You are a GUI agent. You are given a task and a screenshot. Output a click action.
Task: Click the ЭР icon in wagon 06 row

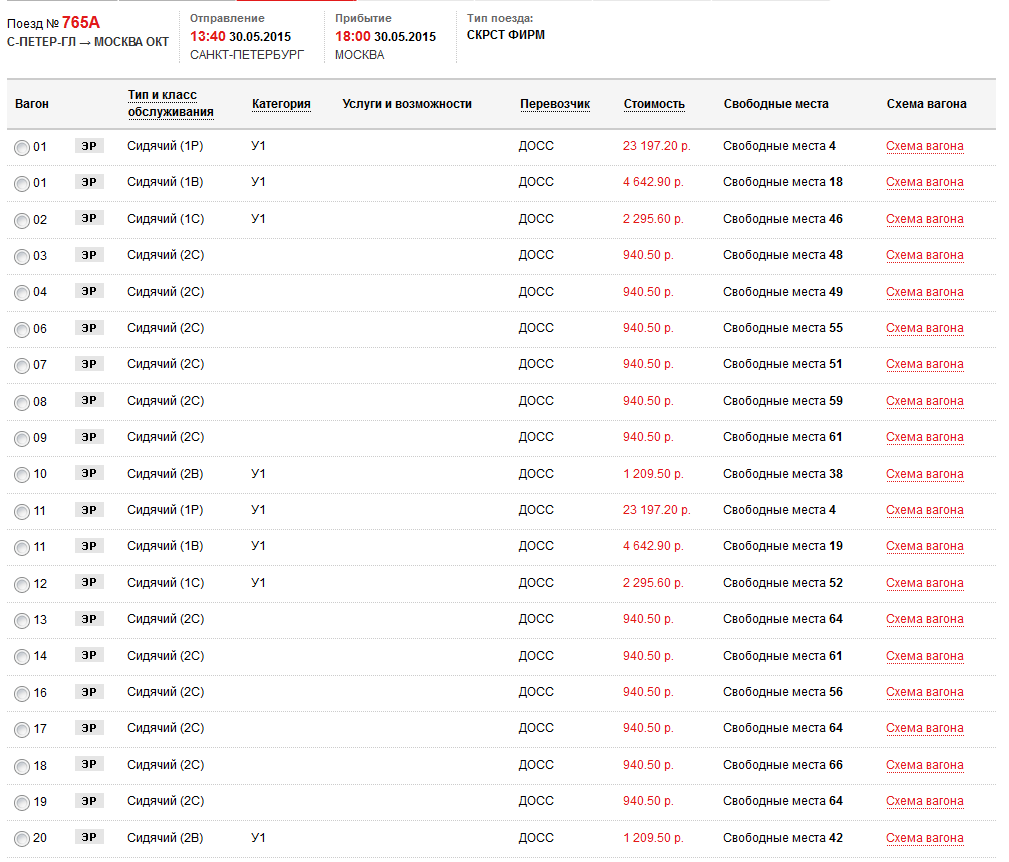(x=89, y=327)
